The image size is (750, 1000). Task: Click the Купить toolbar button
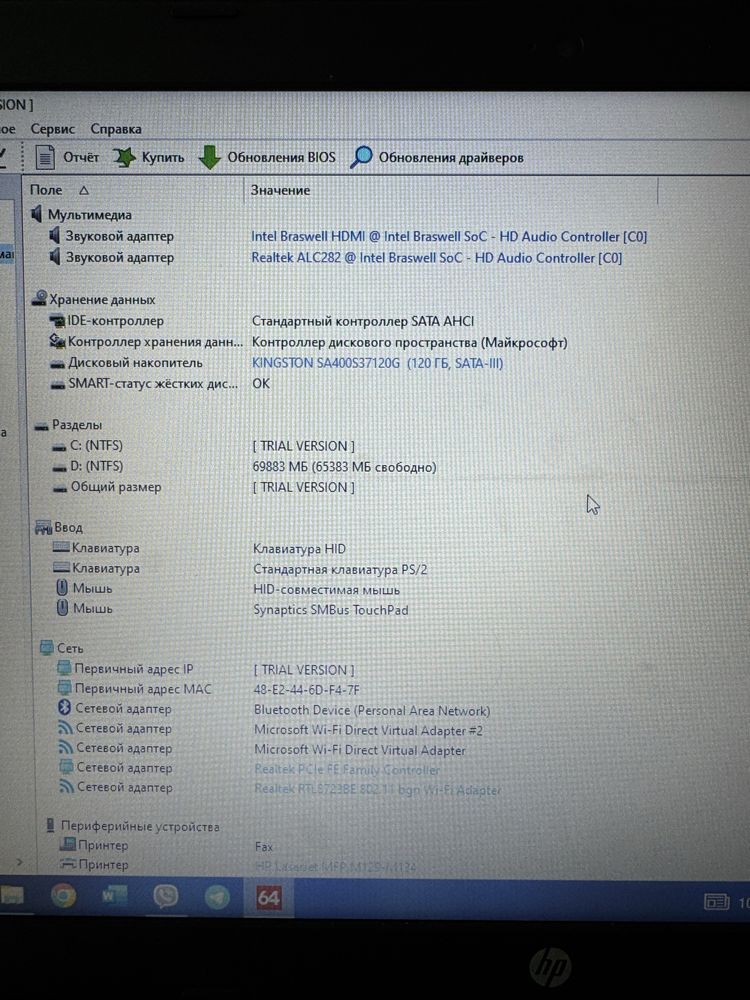[x=149, y=157]
